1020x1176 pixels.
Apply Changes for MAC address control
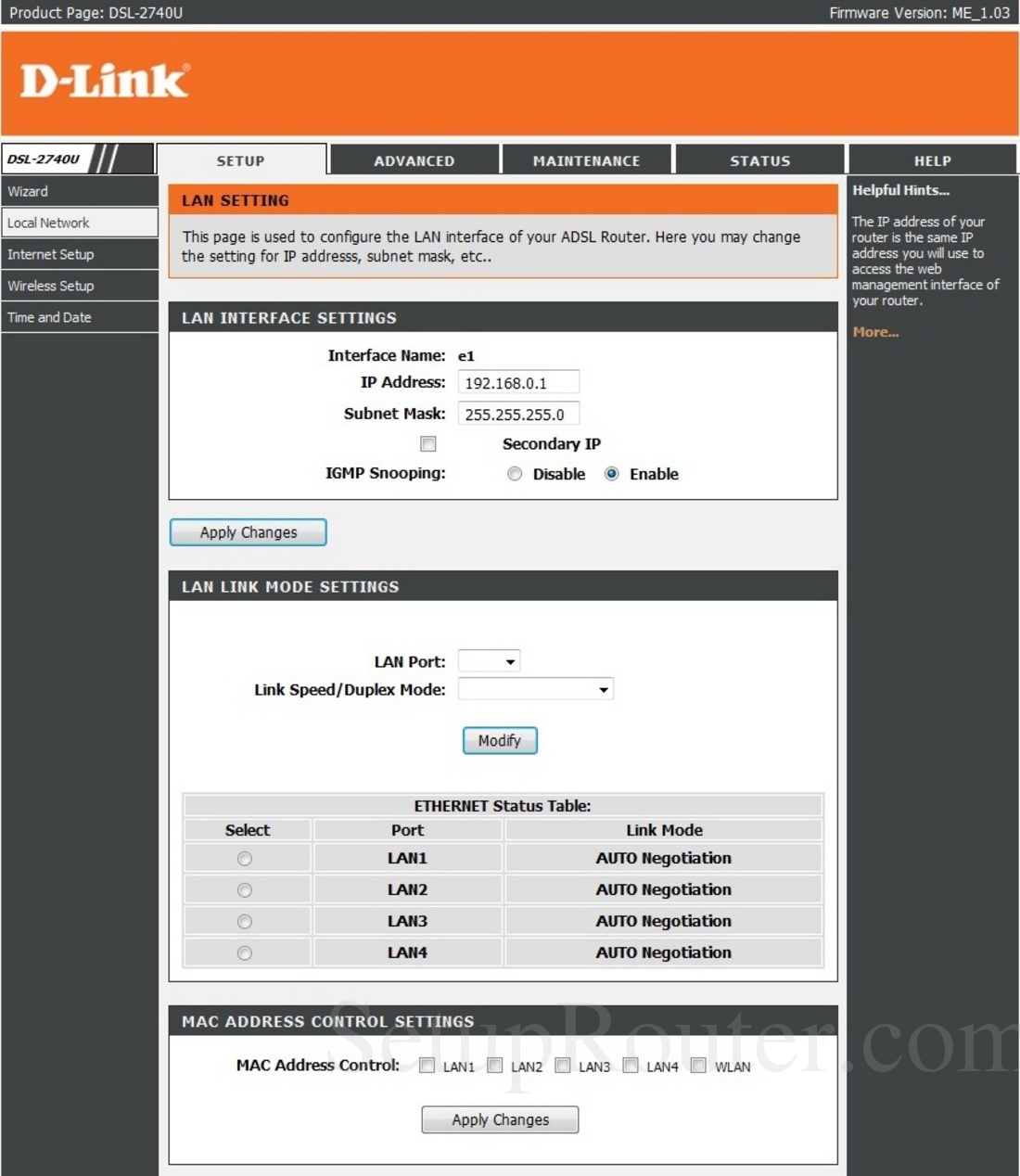click(x=500, y=1119)
